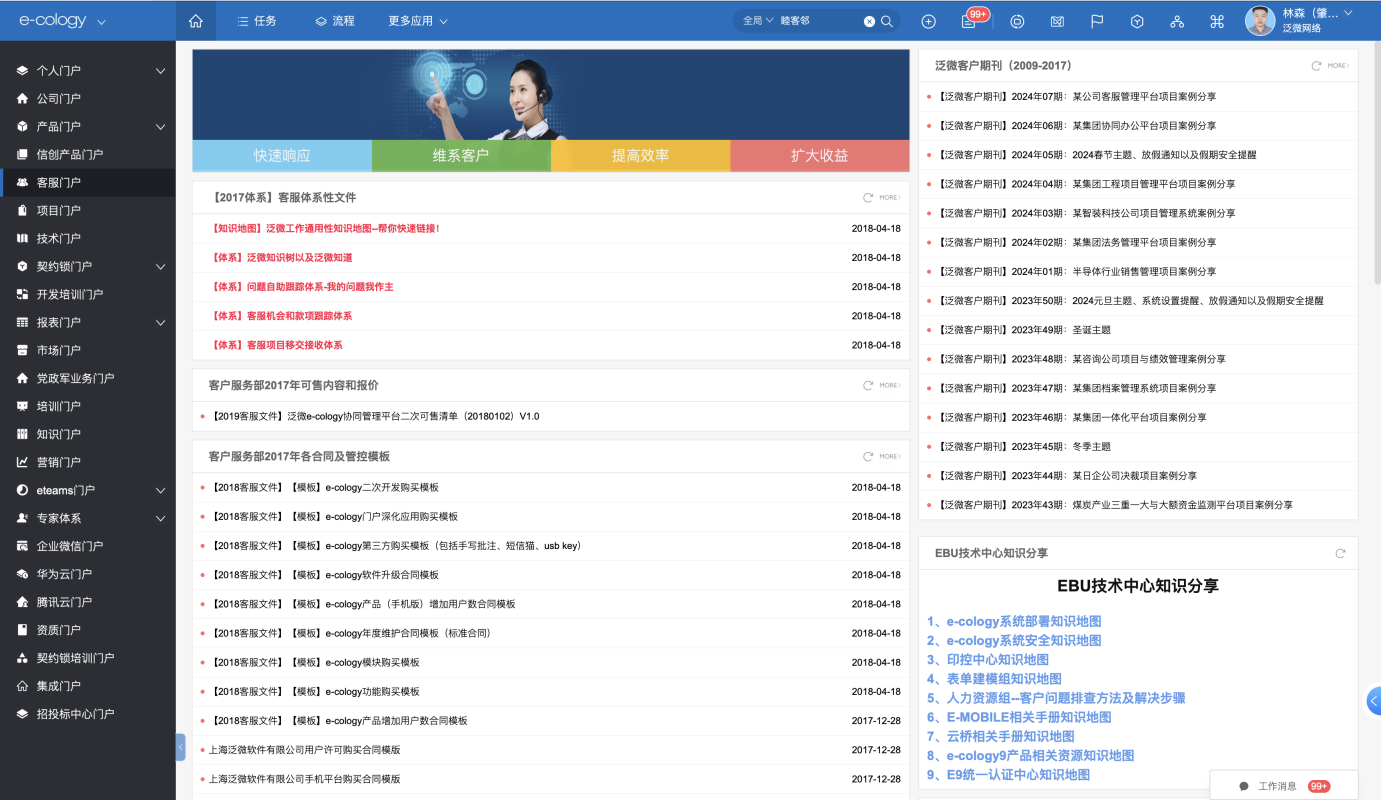This screenshot has width=1381, height=800.
Task: Clear the search box with the X icon
Action: [869, 21]
